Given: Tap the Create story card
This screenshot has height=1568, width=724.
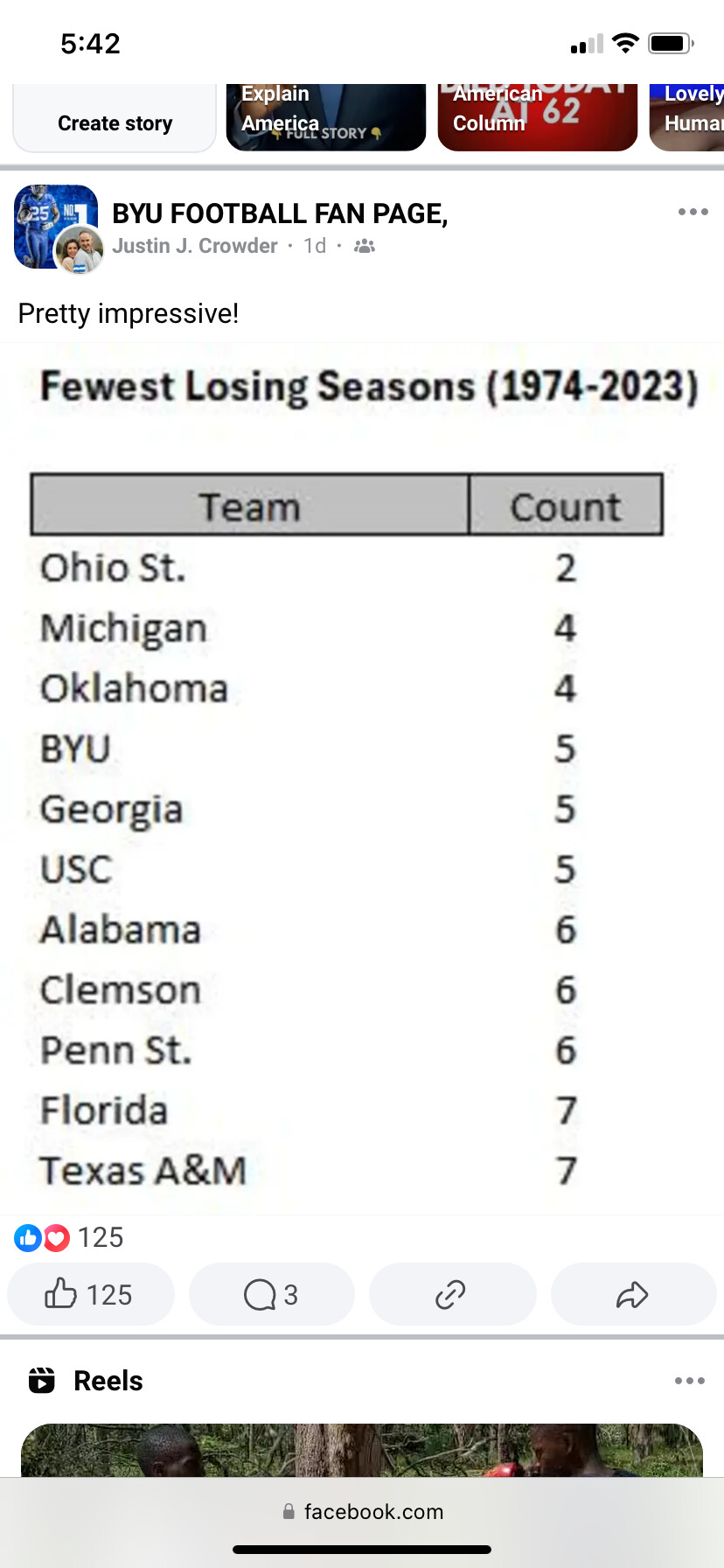Looking at the screenshot, I should point(115,118).
